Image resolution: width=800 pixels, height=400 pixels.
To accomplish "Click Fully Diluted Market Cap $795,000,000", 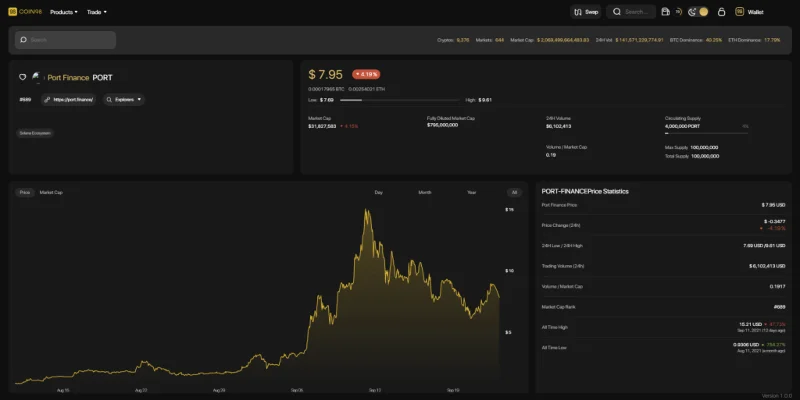I will 442,125.
